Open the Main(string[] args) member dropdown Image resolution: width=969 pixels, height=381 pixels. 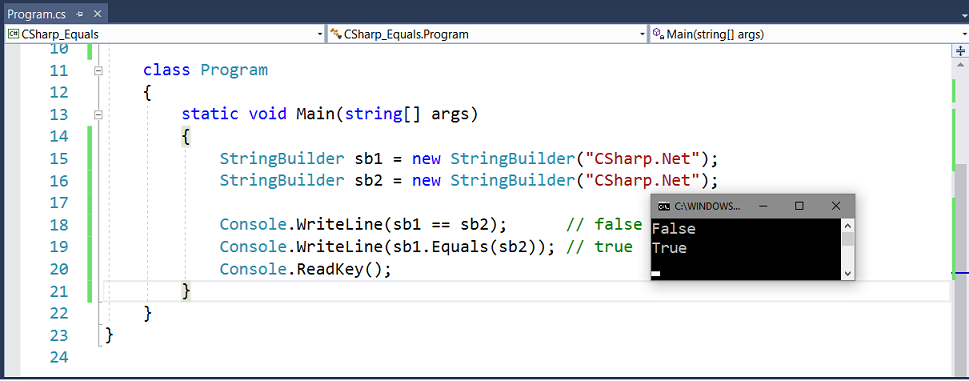pyautogui.click(x=809, y=35)
